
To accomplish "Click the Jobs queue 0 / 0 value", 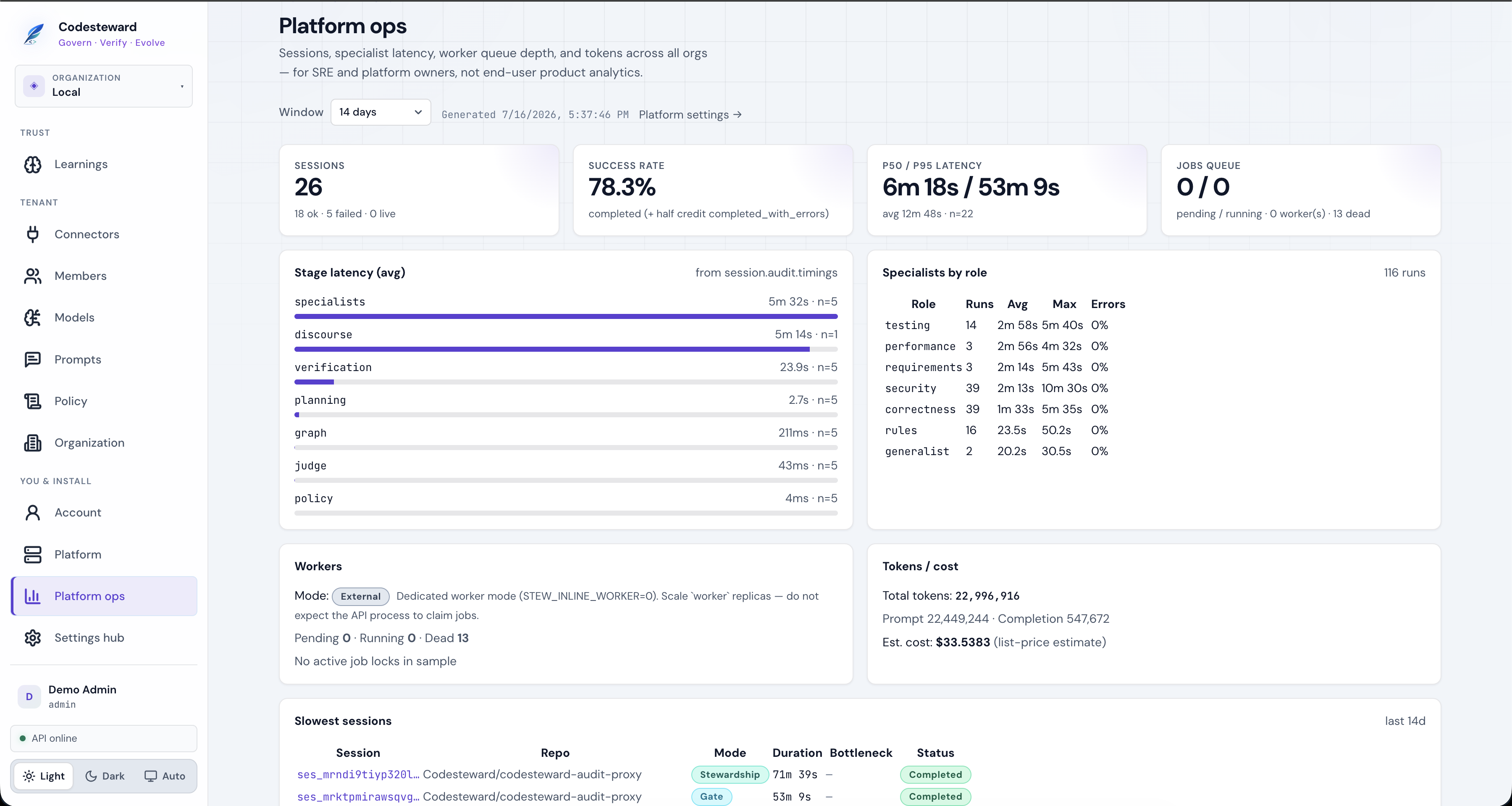I will pos(1203,187).
